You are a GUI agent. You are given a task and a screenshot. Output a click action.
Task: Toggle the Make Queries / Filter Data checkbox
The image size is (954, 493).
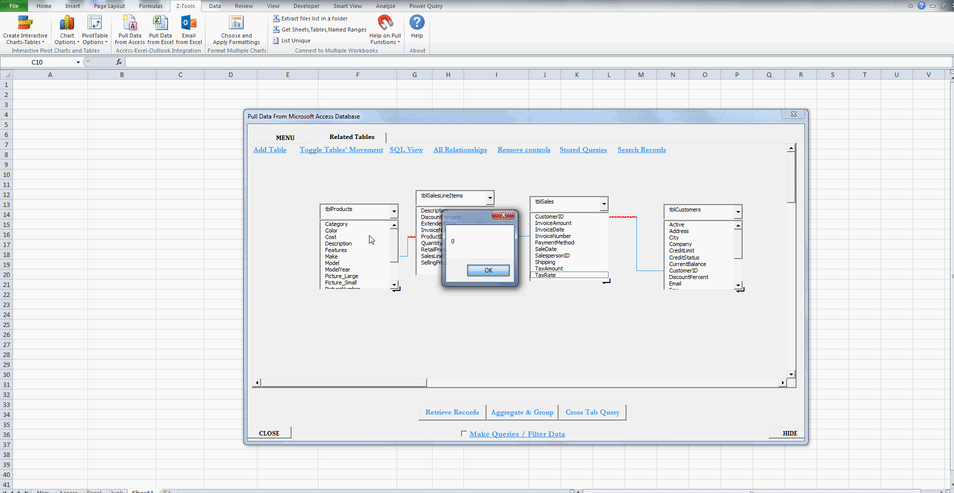pyautogui.click(x=464, y=433)
